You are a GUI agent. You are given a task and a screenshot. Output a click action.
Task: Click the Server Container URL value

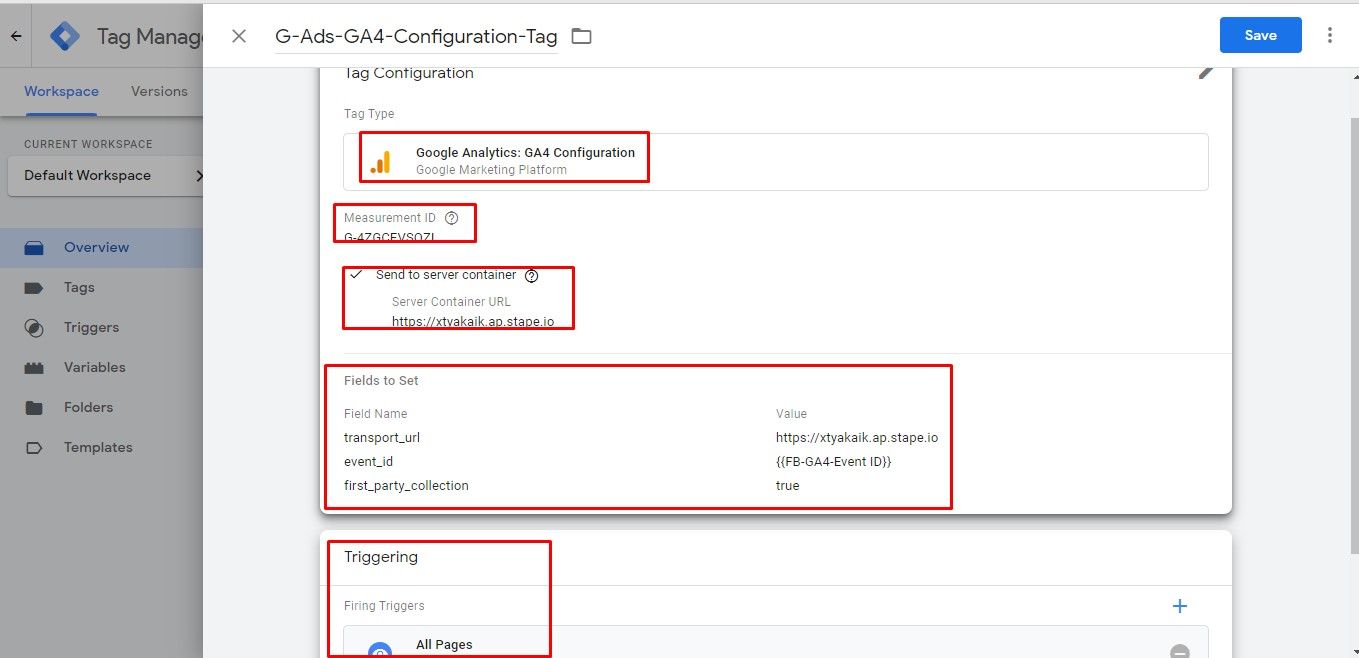point(473,322)
